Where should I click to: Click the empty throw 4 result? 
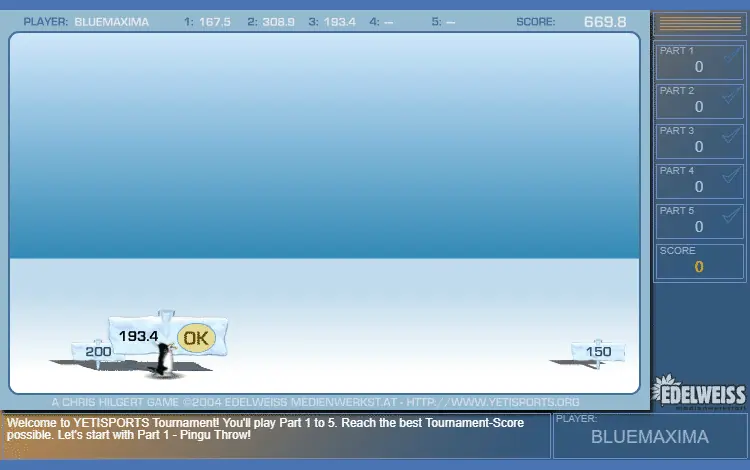click(388, 22)
